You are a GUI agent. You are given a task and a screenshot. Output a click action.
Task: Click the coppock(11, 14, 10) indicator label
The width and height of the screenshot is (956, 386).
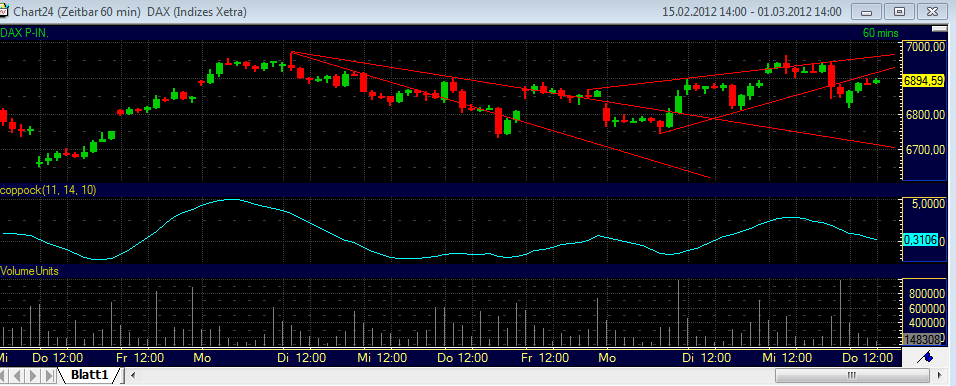click(x=48, y=190)
